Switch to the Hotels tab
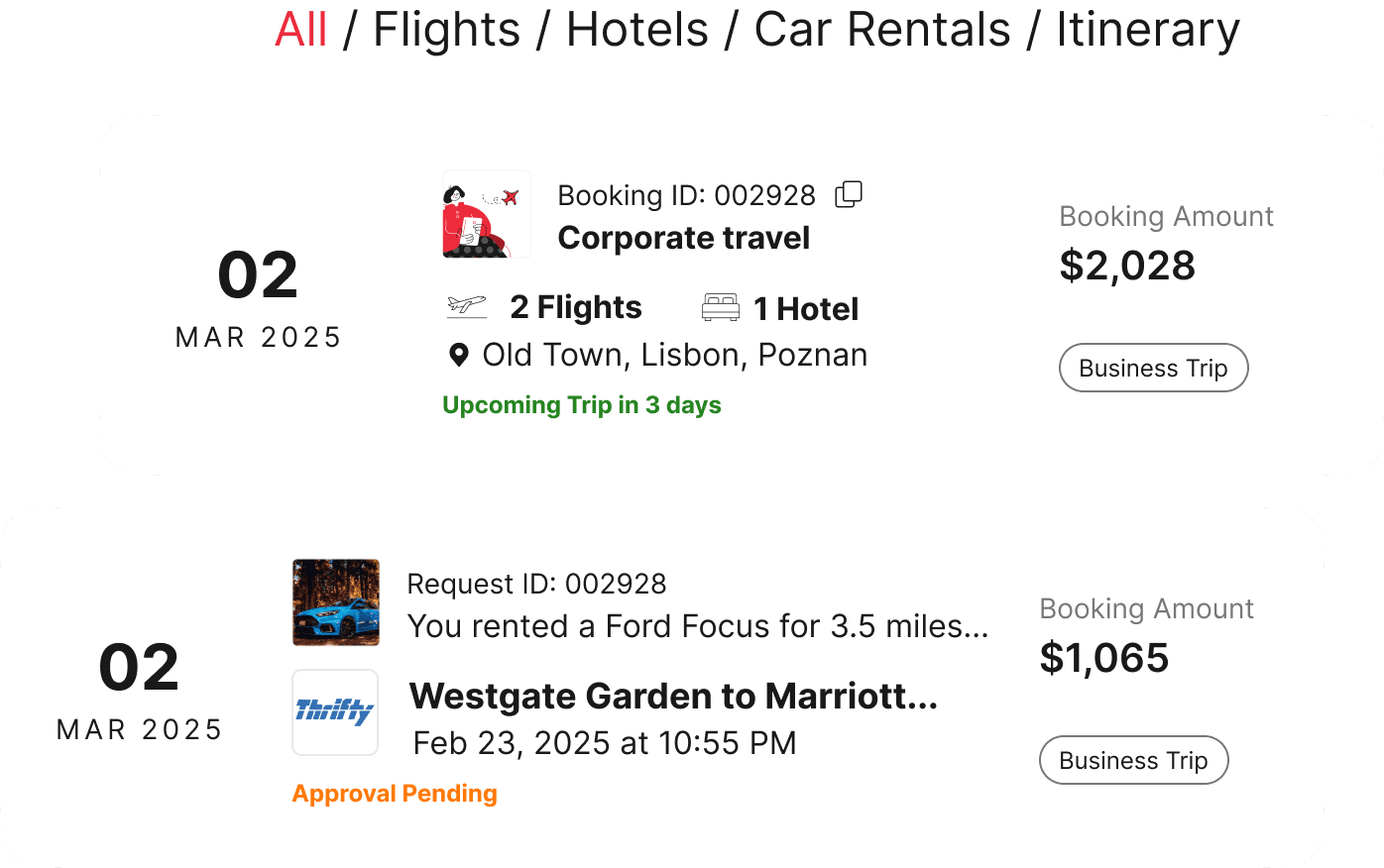 [637, 30]
